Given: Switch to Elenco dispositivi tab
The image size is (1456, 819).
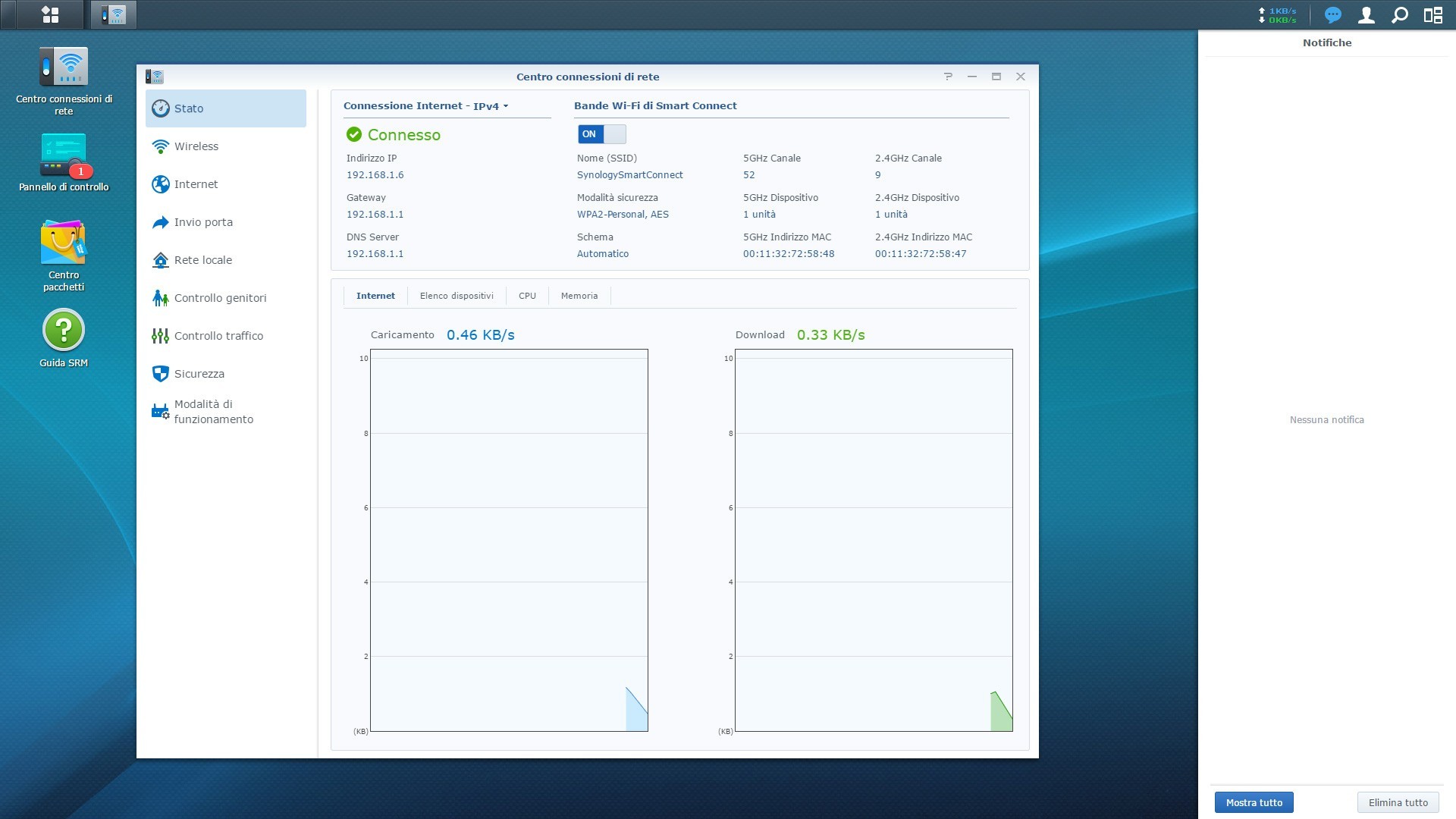Looking at the screenshot, I should (457, 296).
